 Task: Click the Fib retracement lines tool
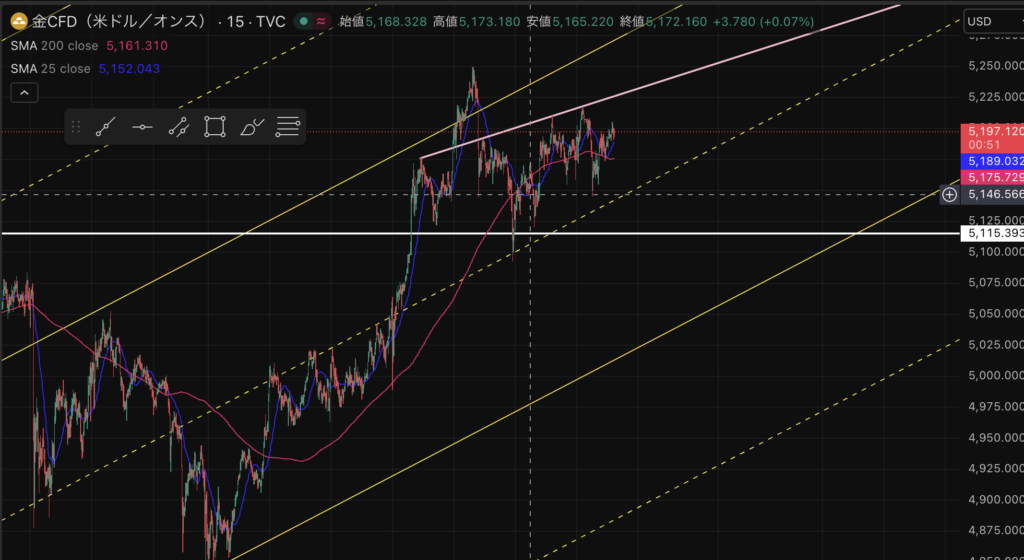pos(288,127)
